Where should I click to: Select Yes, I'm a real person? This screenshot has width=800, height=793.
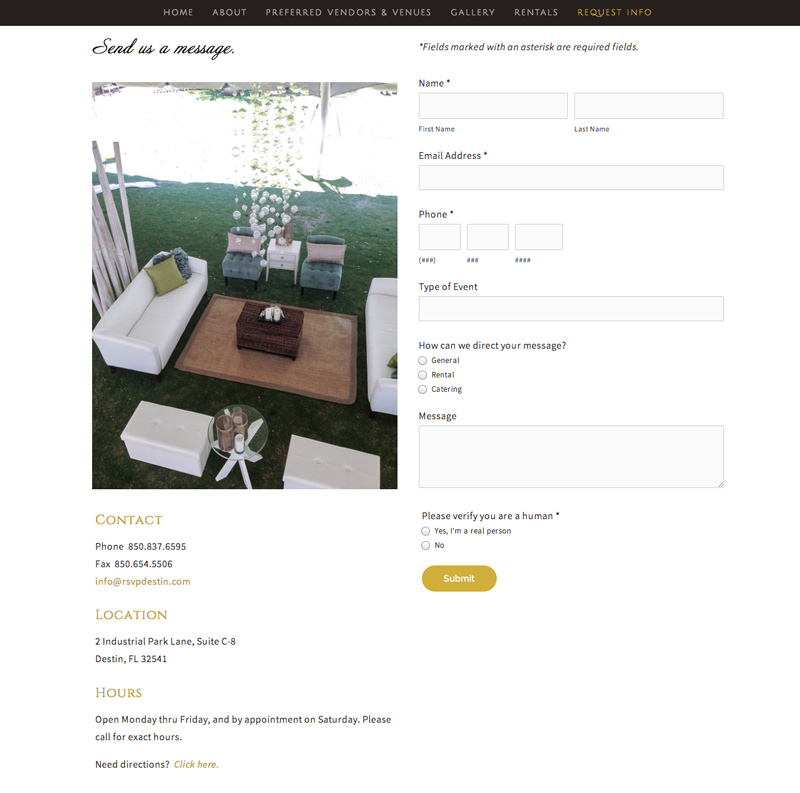pos(426,531)
